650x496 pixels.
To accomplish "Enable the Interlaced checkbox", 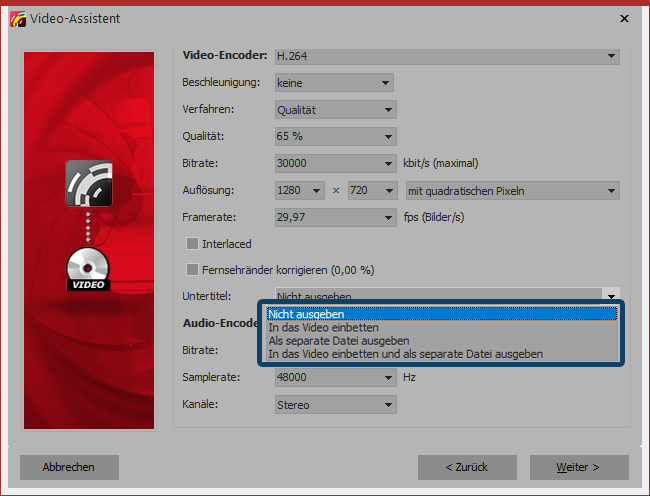I will point(193,244).
